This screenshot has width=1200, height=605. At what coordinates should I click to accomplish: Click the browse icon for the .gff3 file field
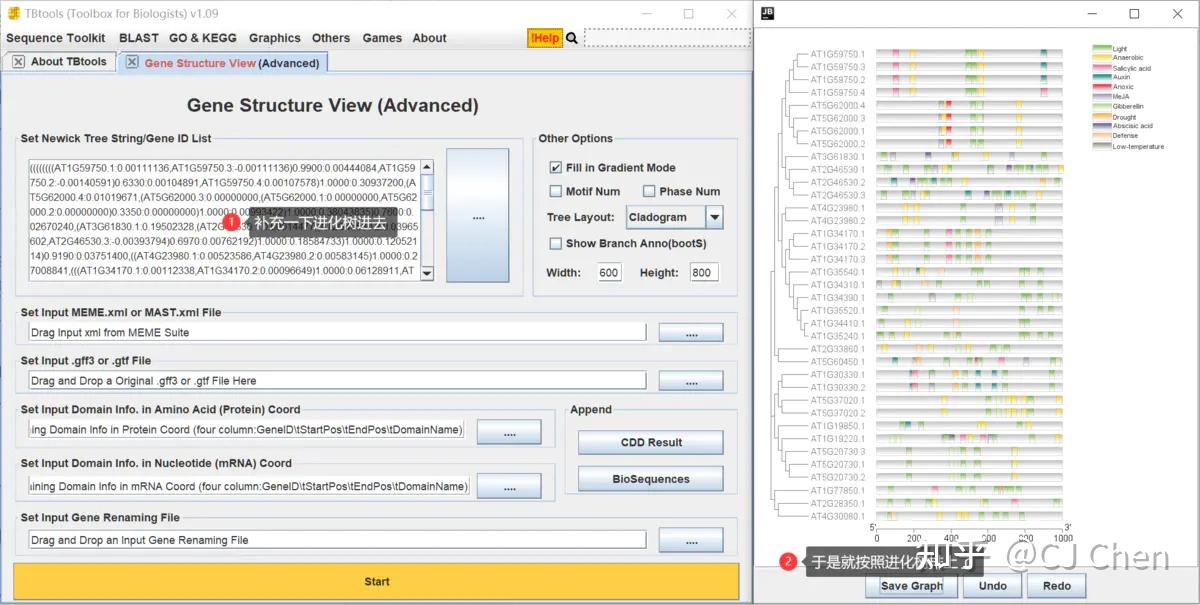690,380
